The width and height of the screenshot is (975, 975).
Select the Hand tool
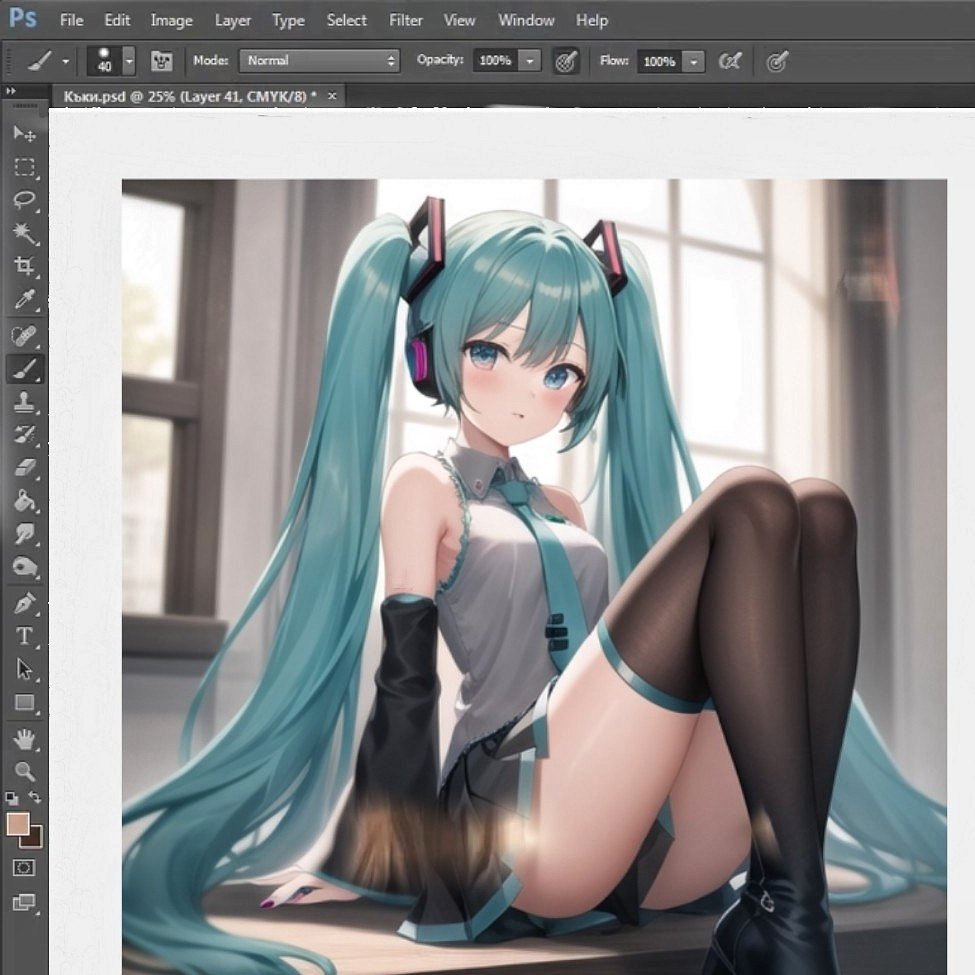tap(25, 739)
